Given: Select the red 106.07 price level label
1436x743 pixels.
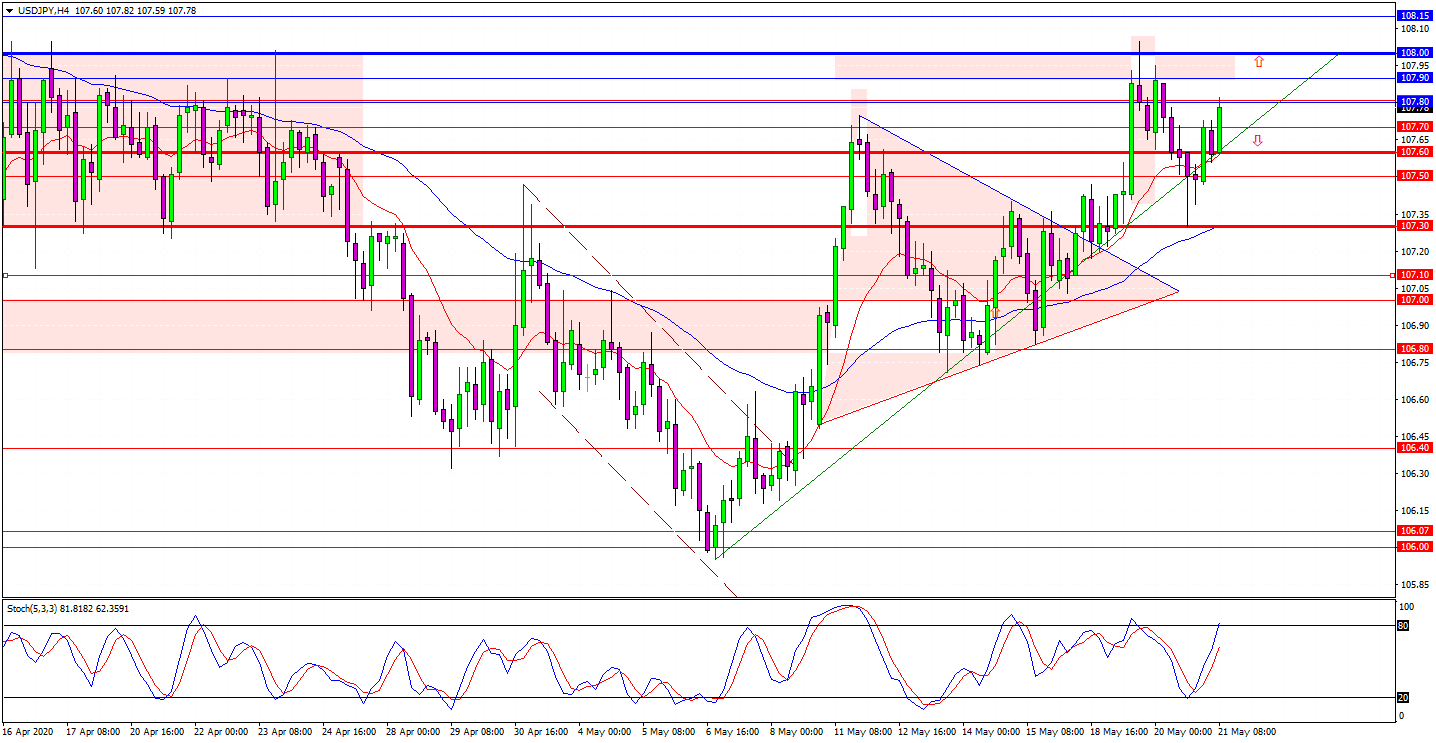Looking at the screenshot, I should [x=1415, y=530].
